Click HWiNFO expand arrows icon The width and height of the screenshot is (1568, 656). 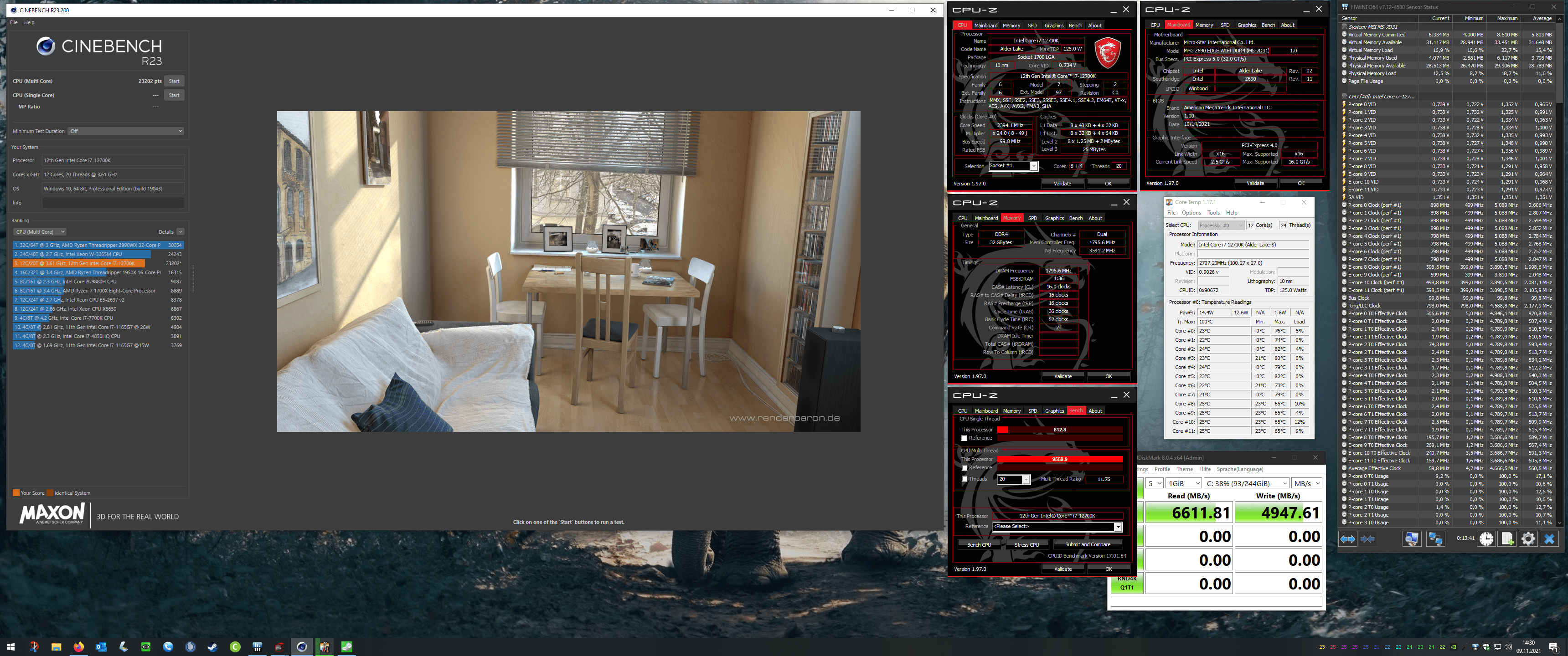point(1347,538)
